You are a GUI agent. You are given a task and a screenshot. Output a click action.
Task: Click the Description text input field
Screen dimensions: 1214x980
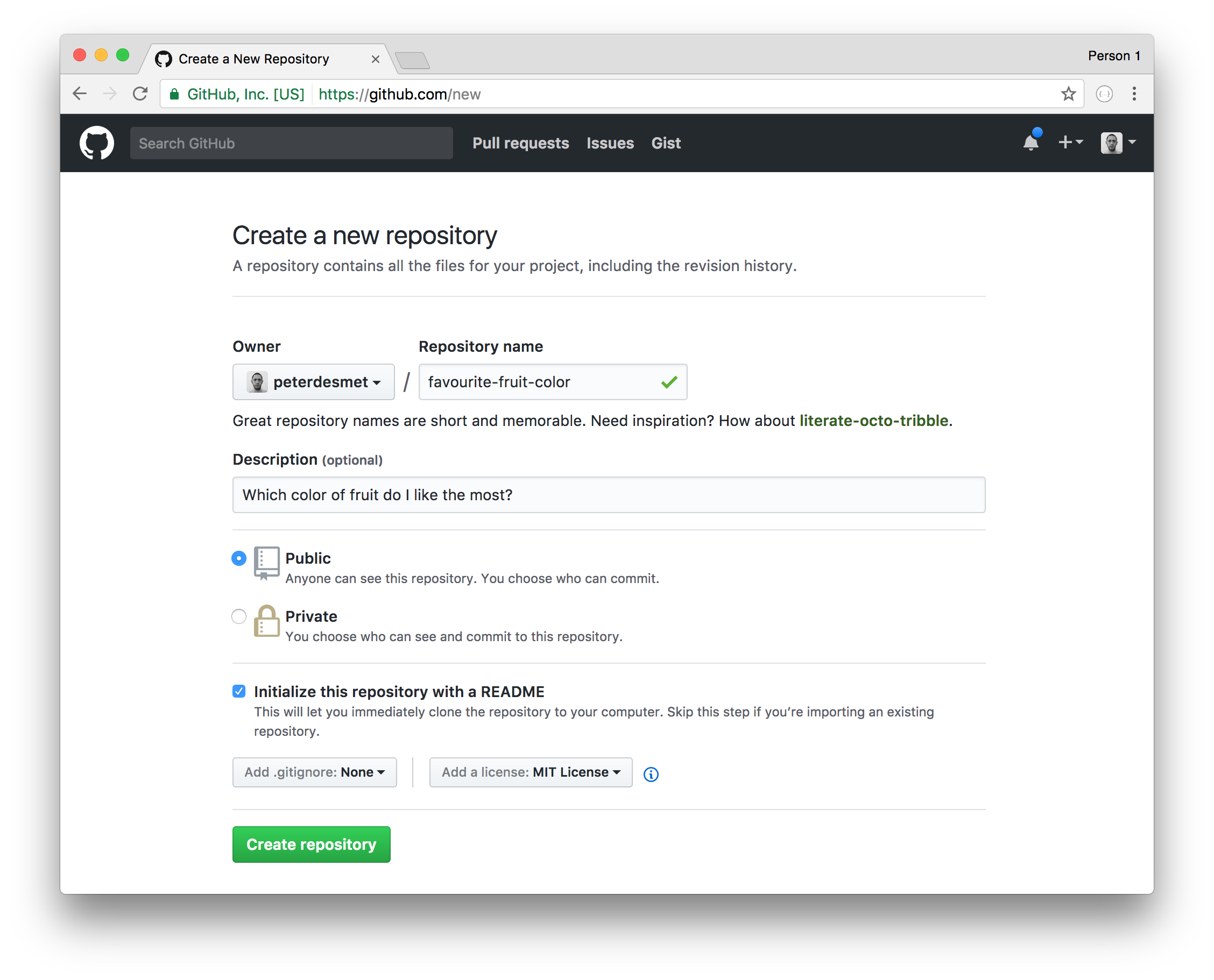(x=608, y=493)
